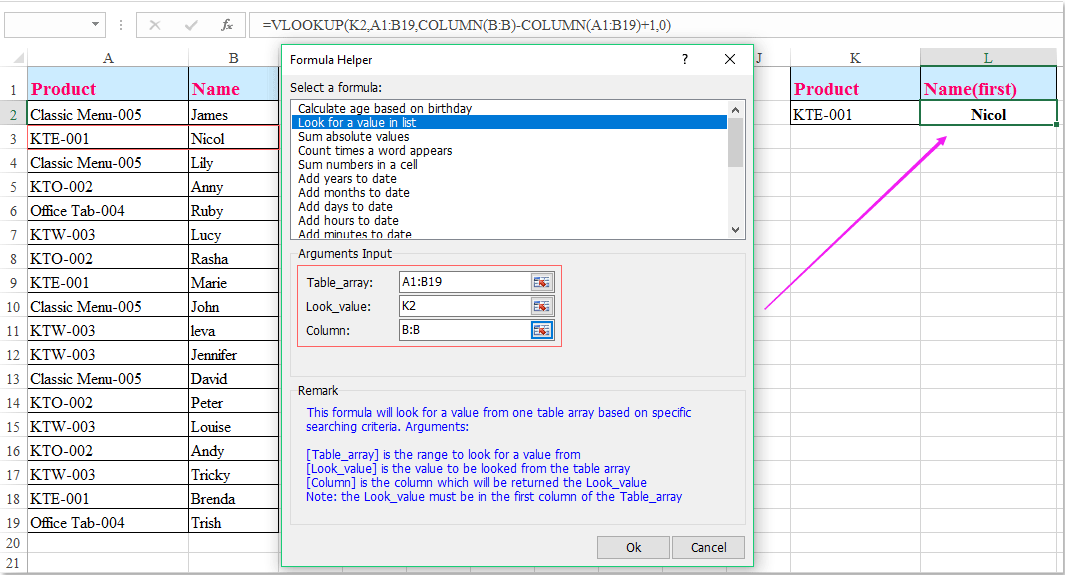Click the Insert Function fx icon
The image size is (1065, 575).
[x=227, y=25]
